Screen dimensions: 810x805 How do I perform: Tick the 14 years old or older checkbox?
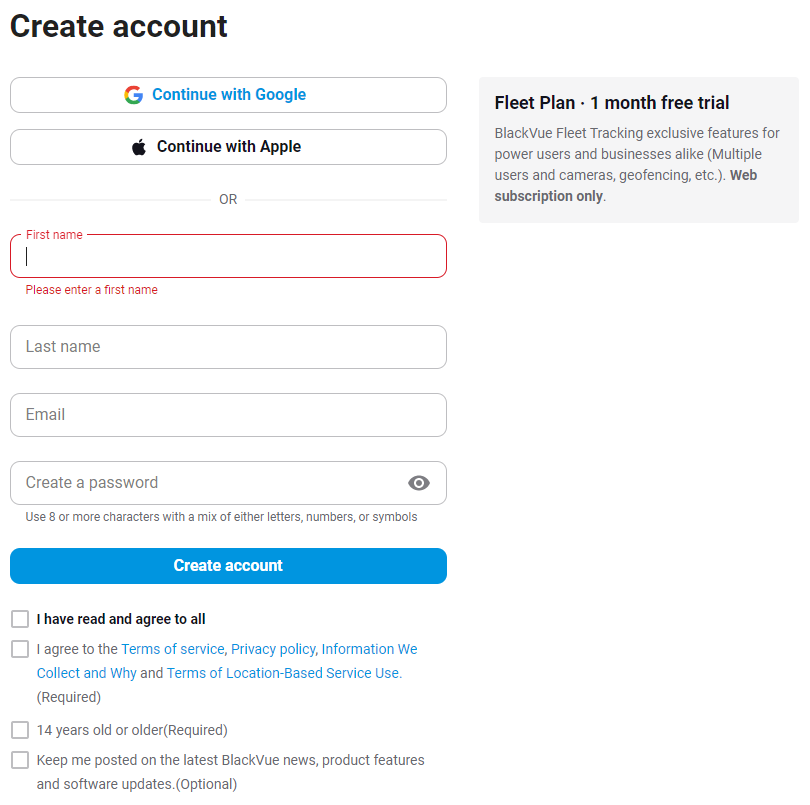[20, 730]
